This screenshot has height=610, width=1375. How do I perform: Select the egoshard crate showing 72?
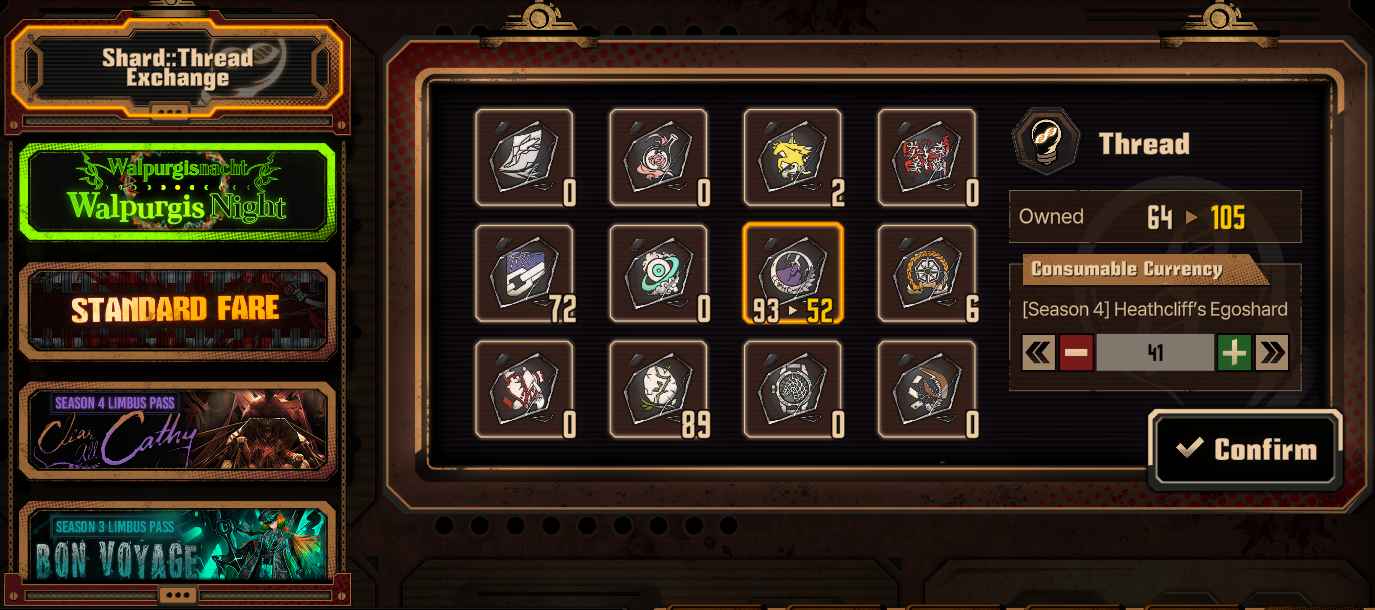pyautogui.click(x=524, y=273)
